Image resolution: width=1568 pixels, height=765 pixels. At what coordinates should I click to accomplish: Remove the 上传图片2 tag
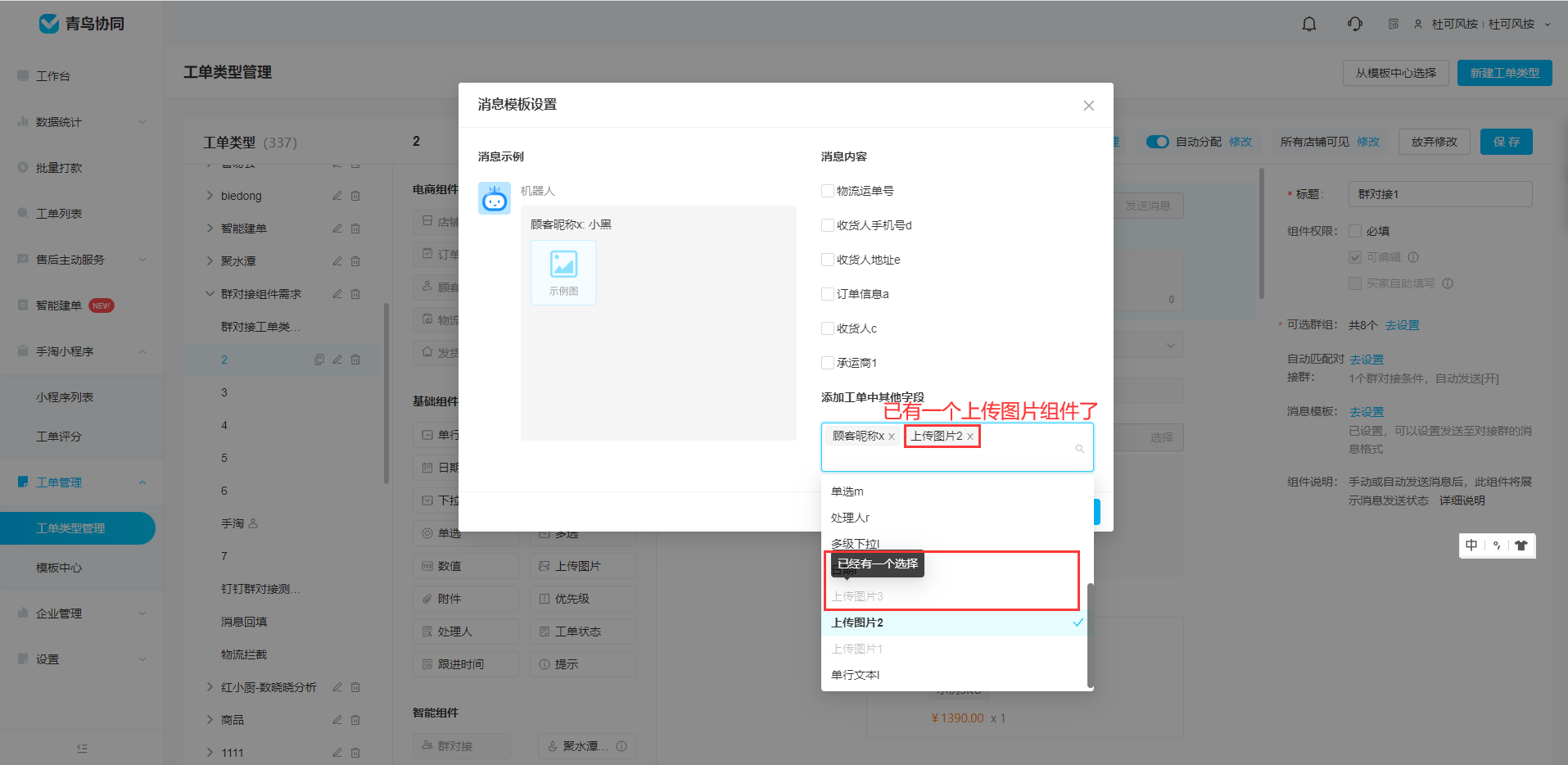pyautogui.click(x=970, y=437)
